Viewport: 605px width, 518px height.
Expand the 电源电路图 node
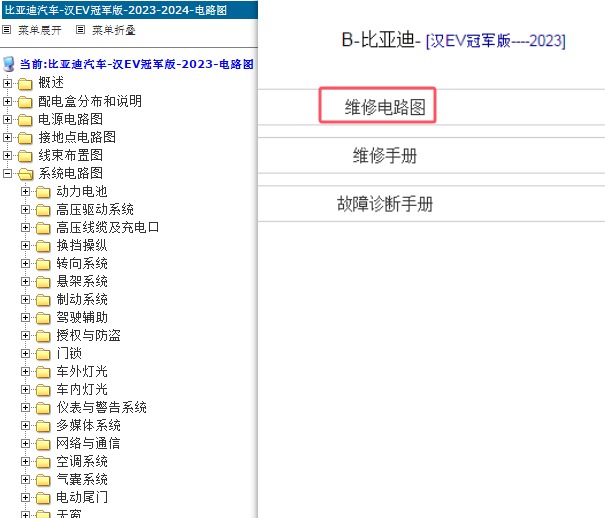tap(7, 119)
